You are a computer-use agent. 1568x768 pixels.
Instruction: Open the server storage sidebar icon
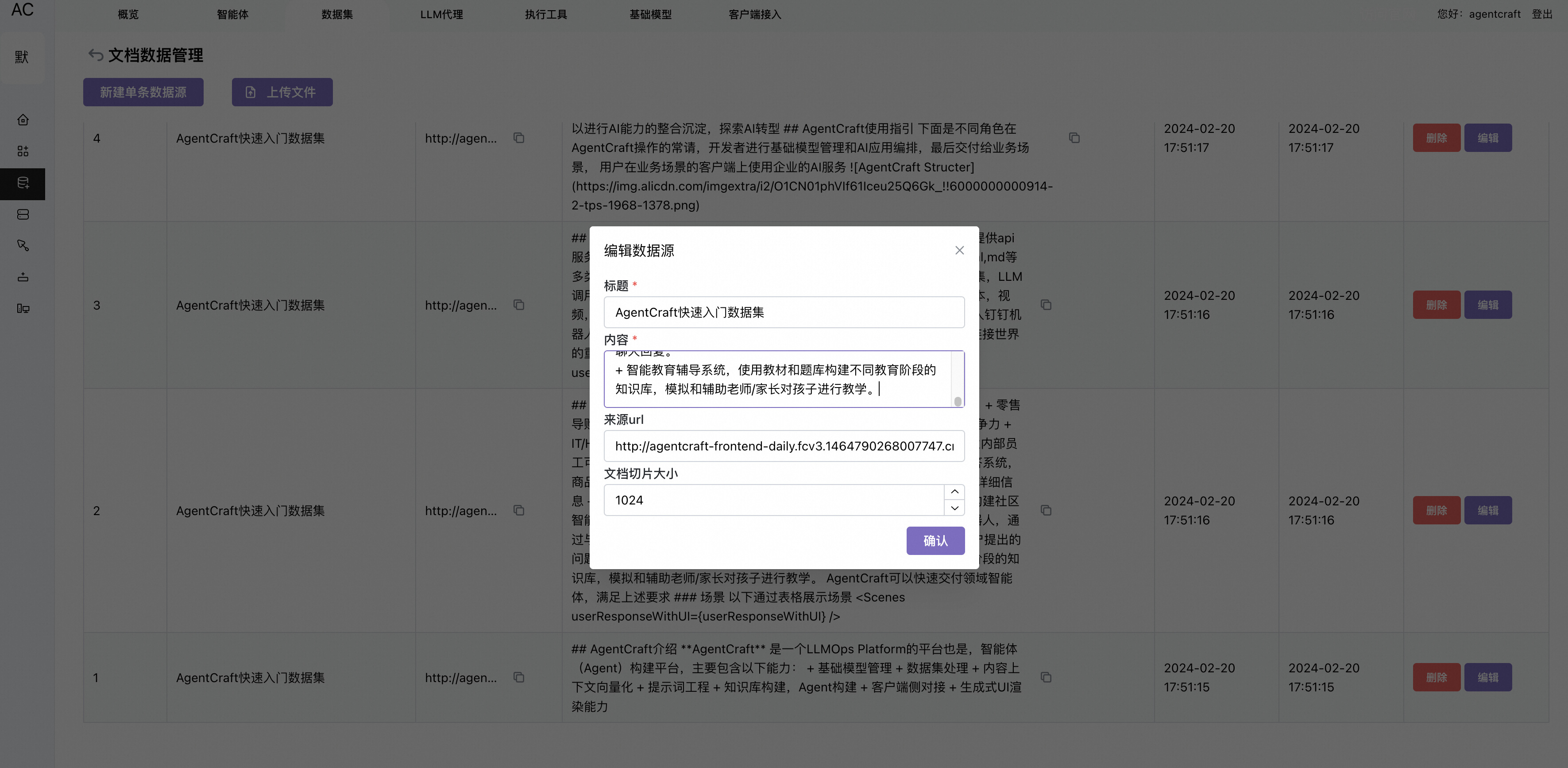23,214
